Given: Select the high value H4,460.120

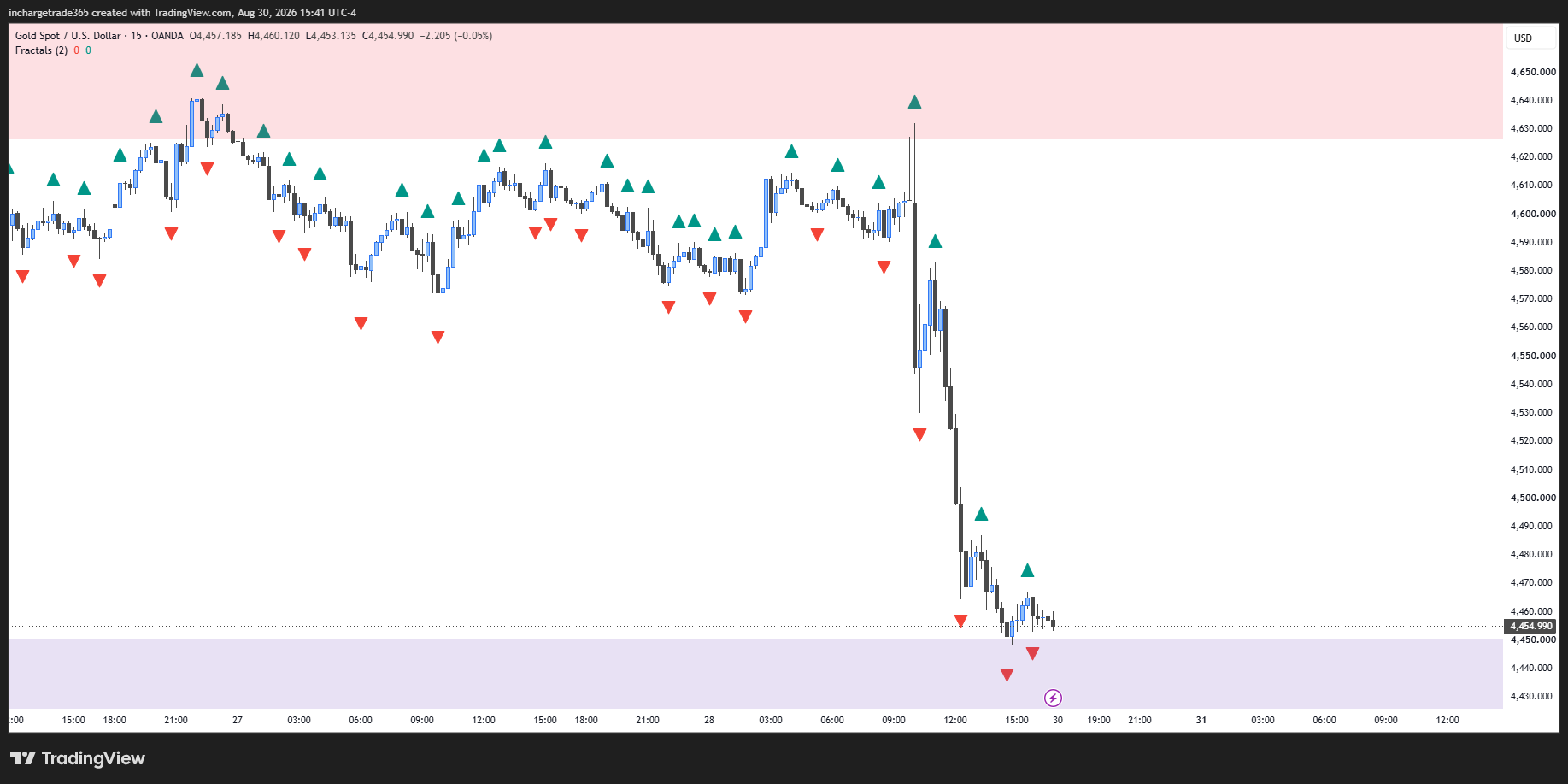Looking at the screenshot, I should (273, 36).
